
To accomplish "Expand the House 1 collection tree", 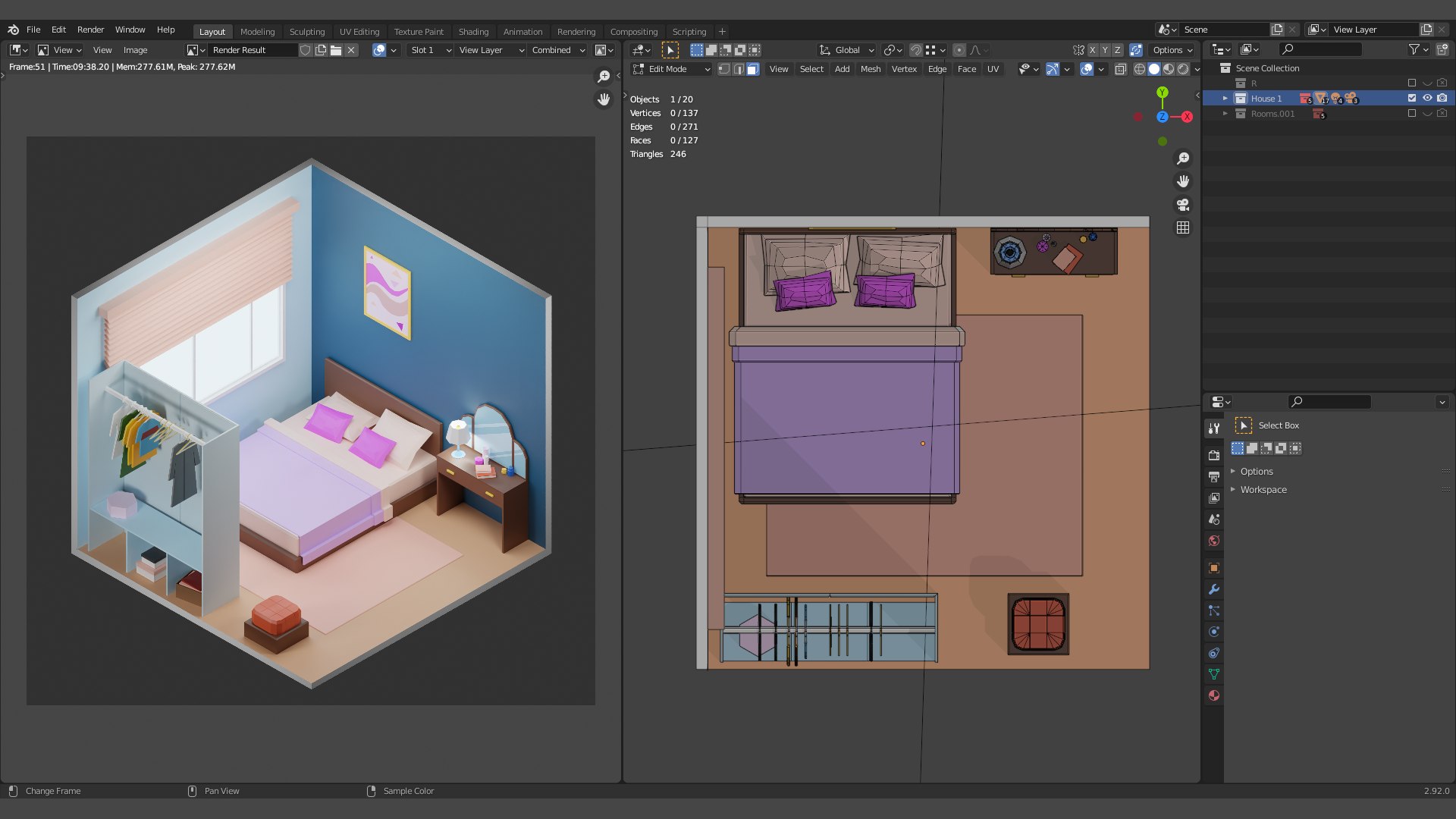I will 1225,99.
